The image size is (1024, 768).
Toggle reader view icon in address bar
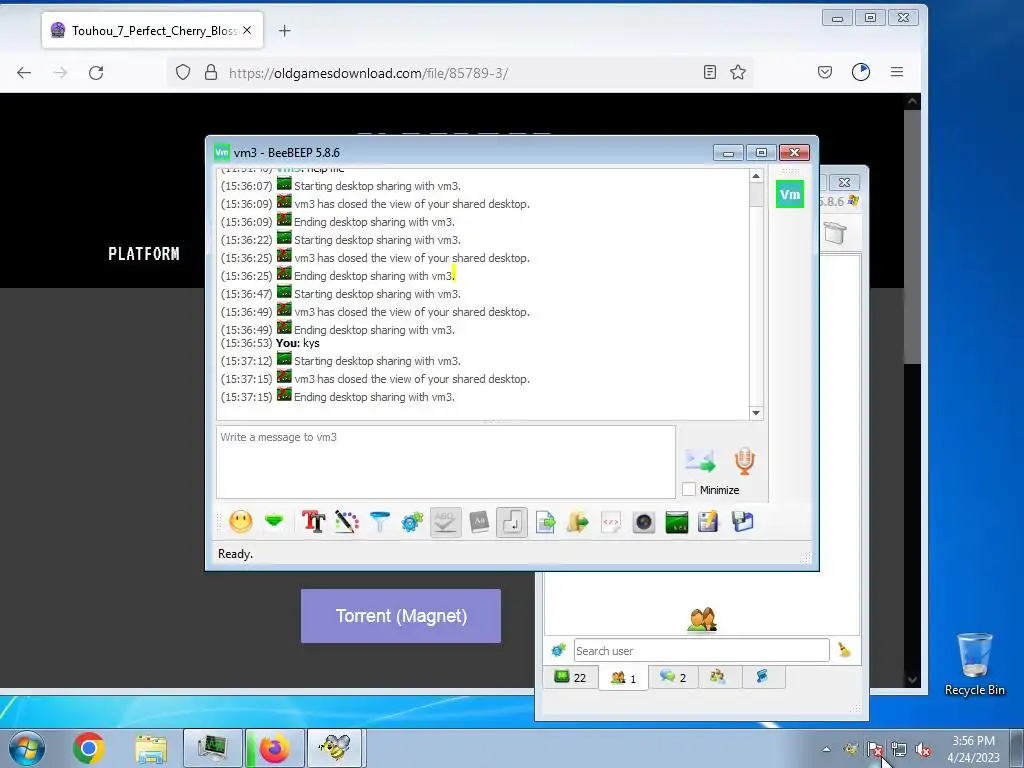click(710, 72)
